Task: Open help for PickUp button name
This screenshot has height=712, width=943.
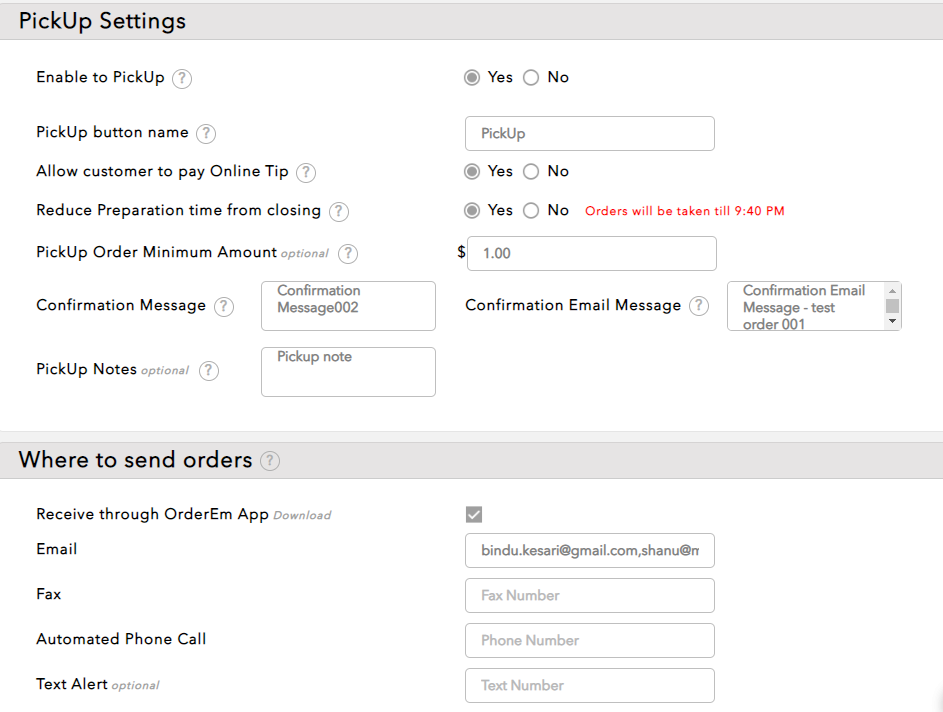Action: [x=206, y=134]
